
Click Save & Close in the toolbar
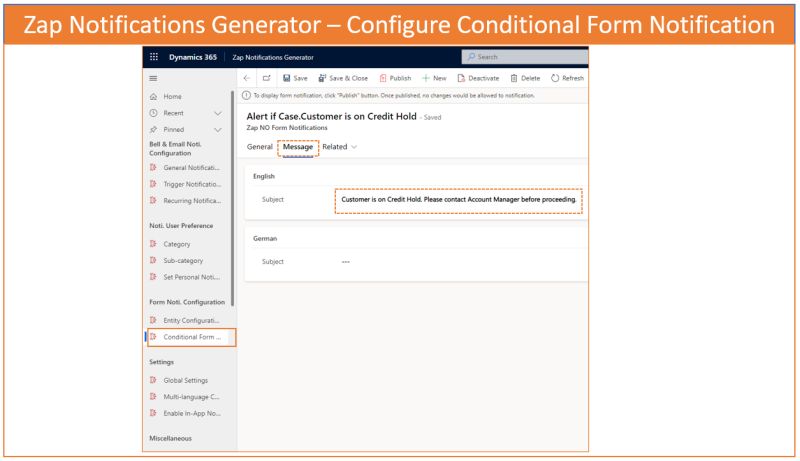coord(343,78)
